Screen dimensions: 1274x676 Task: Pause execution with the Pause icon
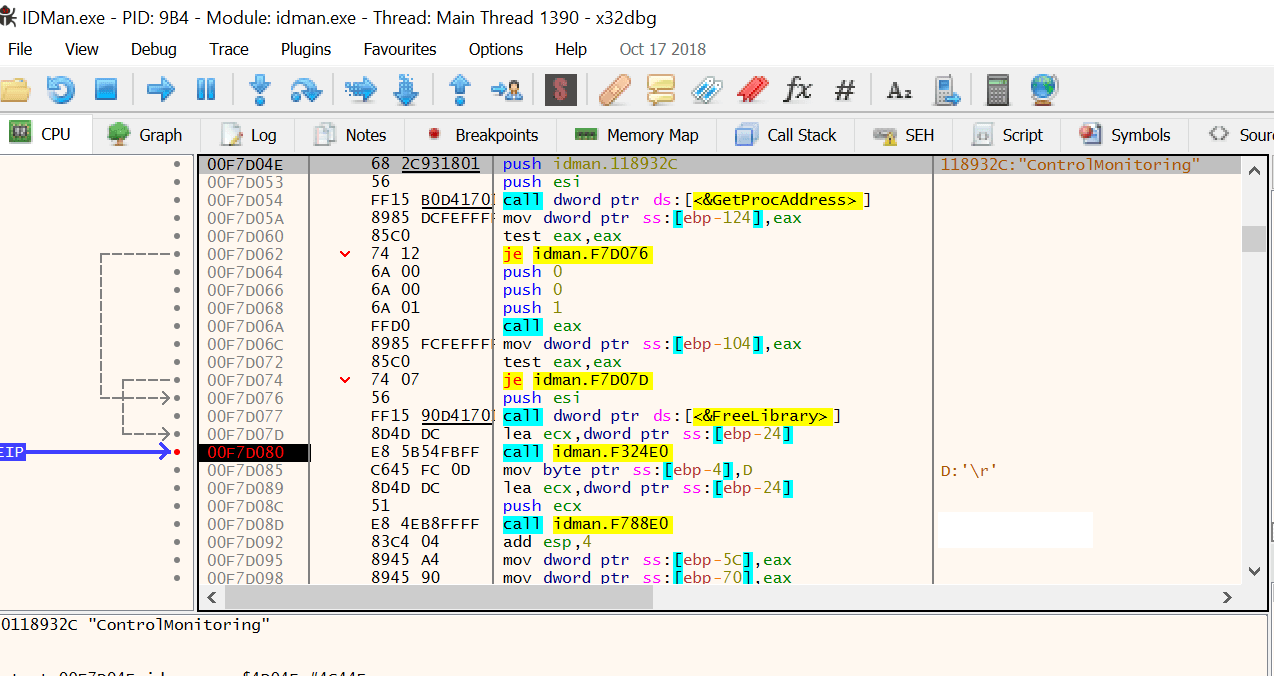tap(206, 90)
